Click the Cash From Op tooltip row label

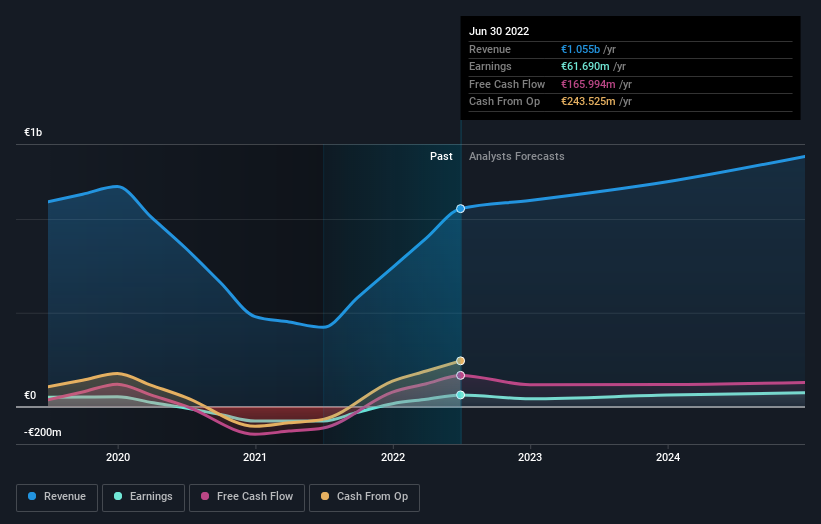click(x=504, y=102)
